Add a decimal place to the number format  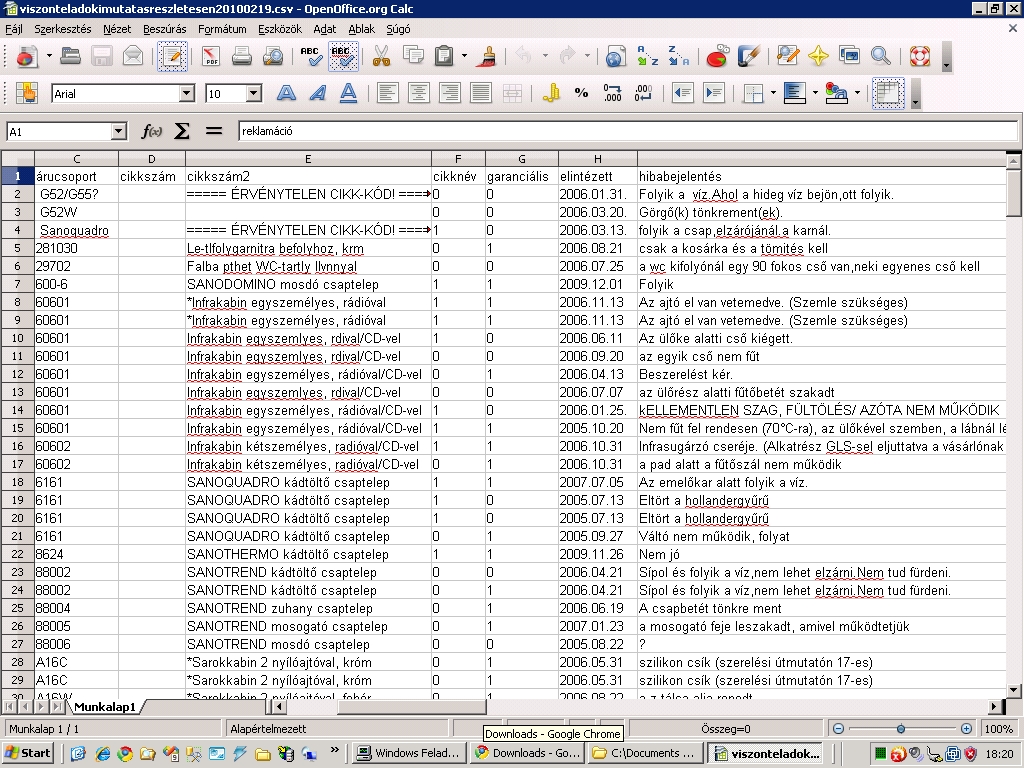613,93
